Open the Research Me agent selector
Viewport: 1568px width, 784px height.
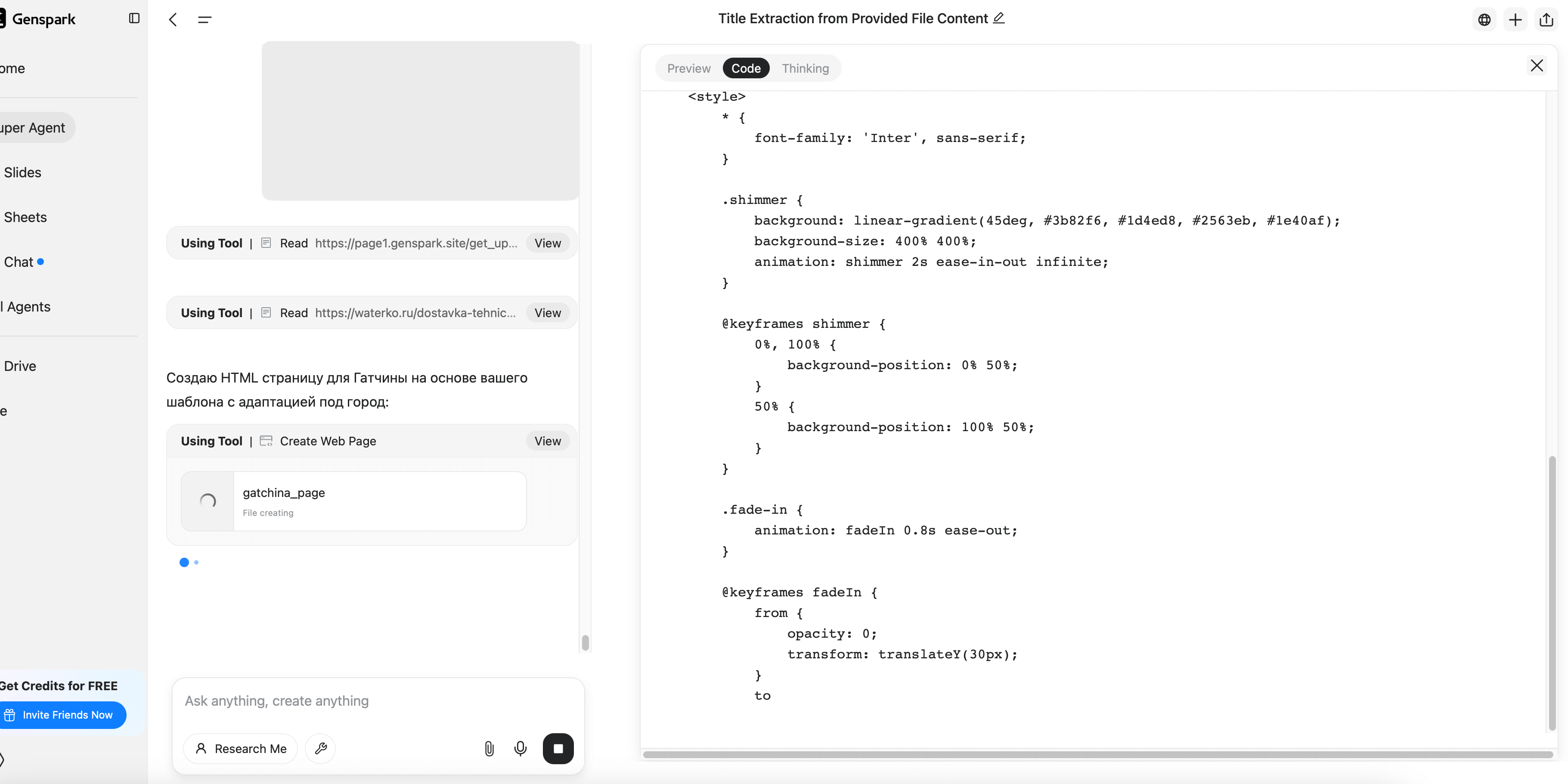[241, 748]
